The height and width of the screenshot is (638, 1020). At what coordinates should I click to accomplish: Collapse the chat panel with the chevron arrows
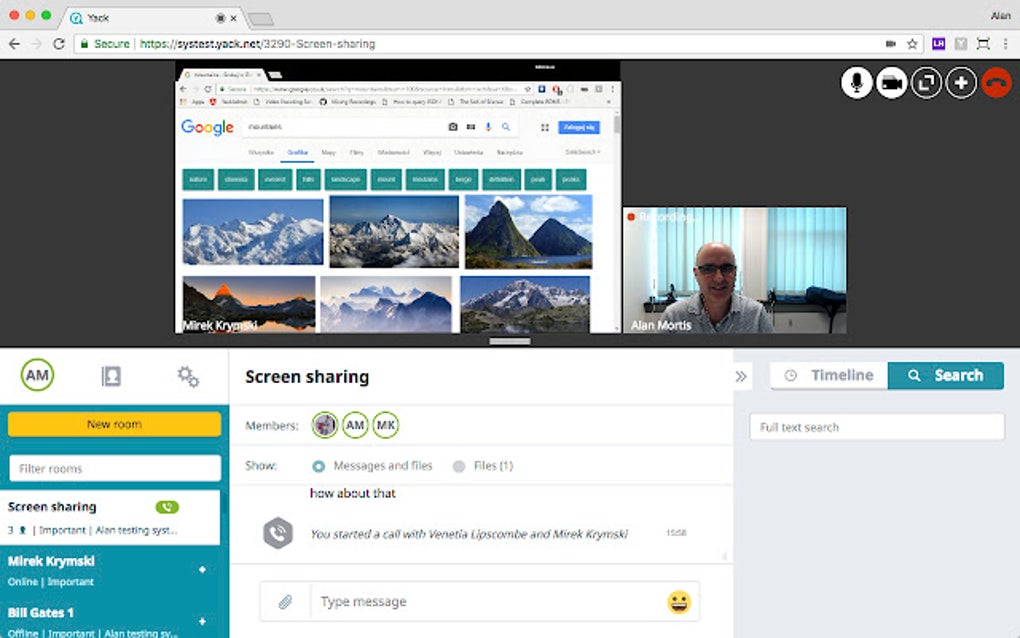coord(740,375)
